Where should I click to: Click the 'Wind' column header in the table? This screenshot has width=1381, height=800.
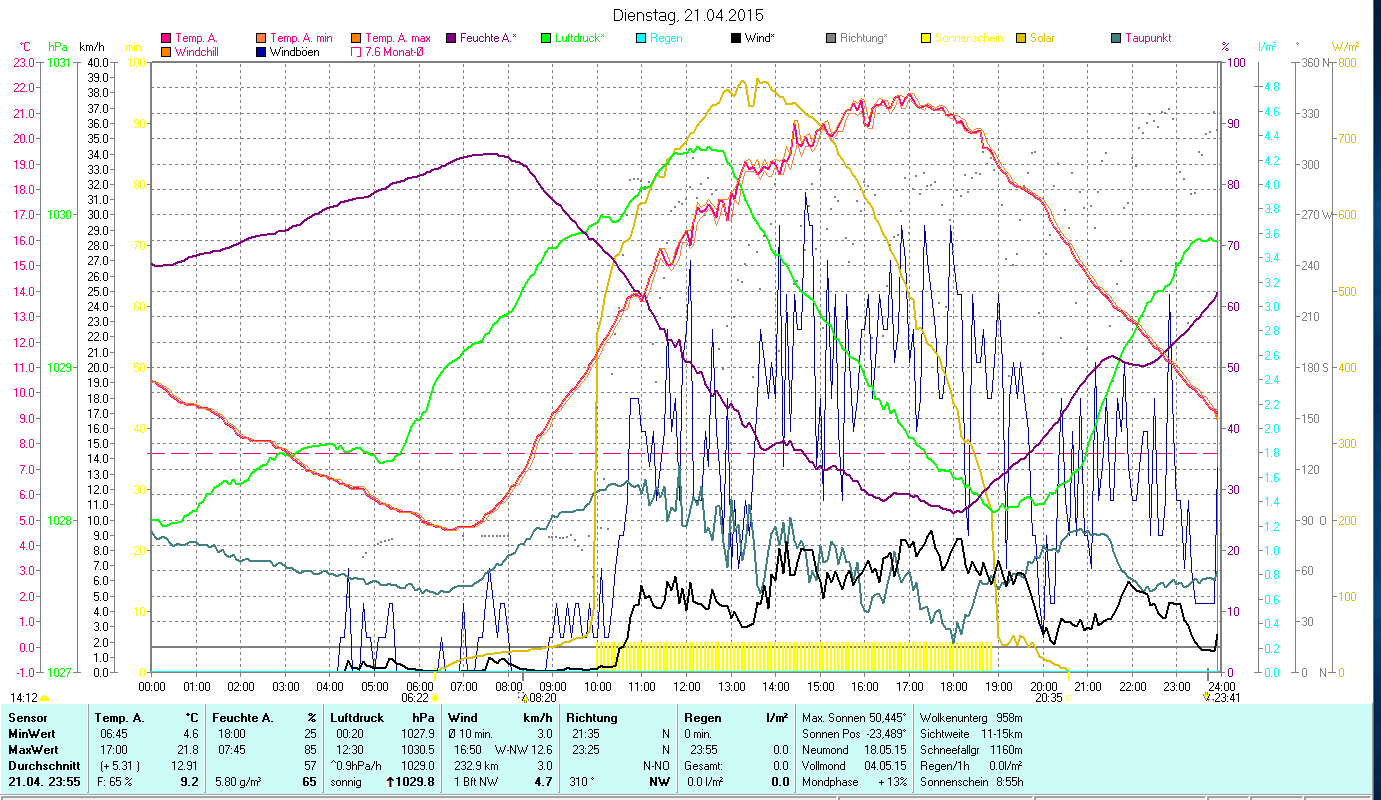(x=464, y=717)
